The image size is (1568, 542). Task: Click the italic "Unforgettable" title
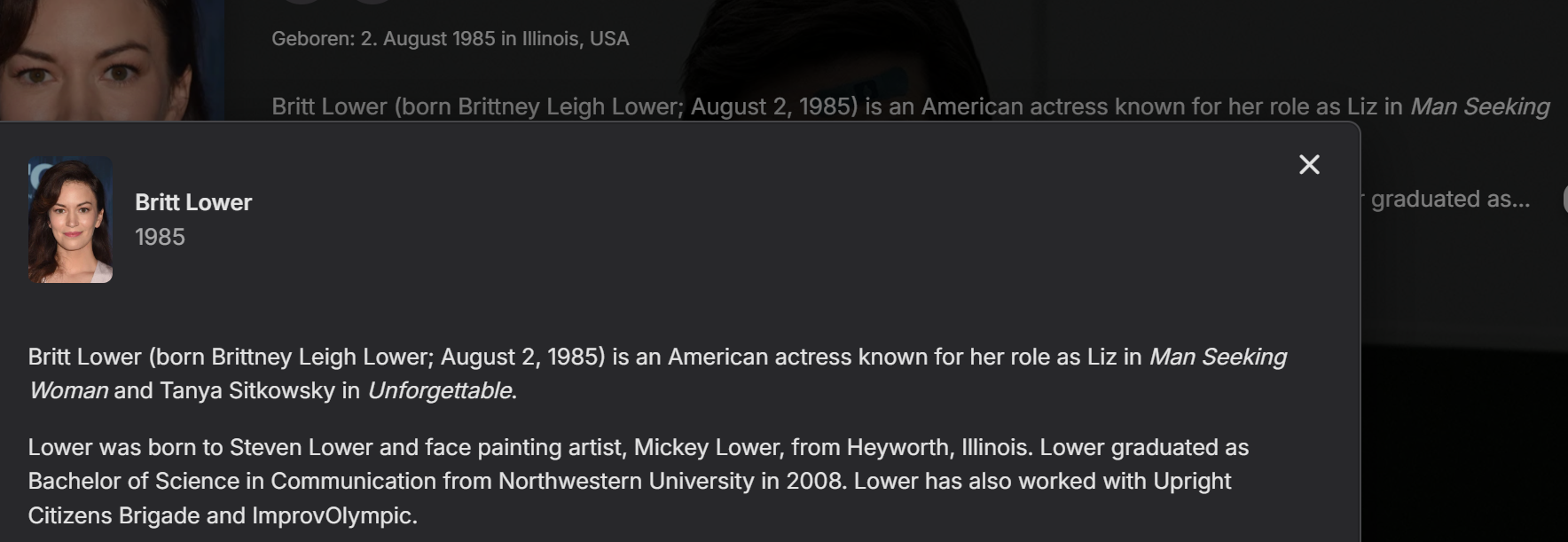(x=441, y=391)
